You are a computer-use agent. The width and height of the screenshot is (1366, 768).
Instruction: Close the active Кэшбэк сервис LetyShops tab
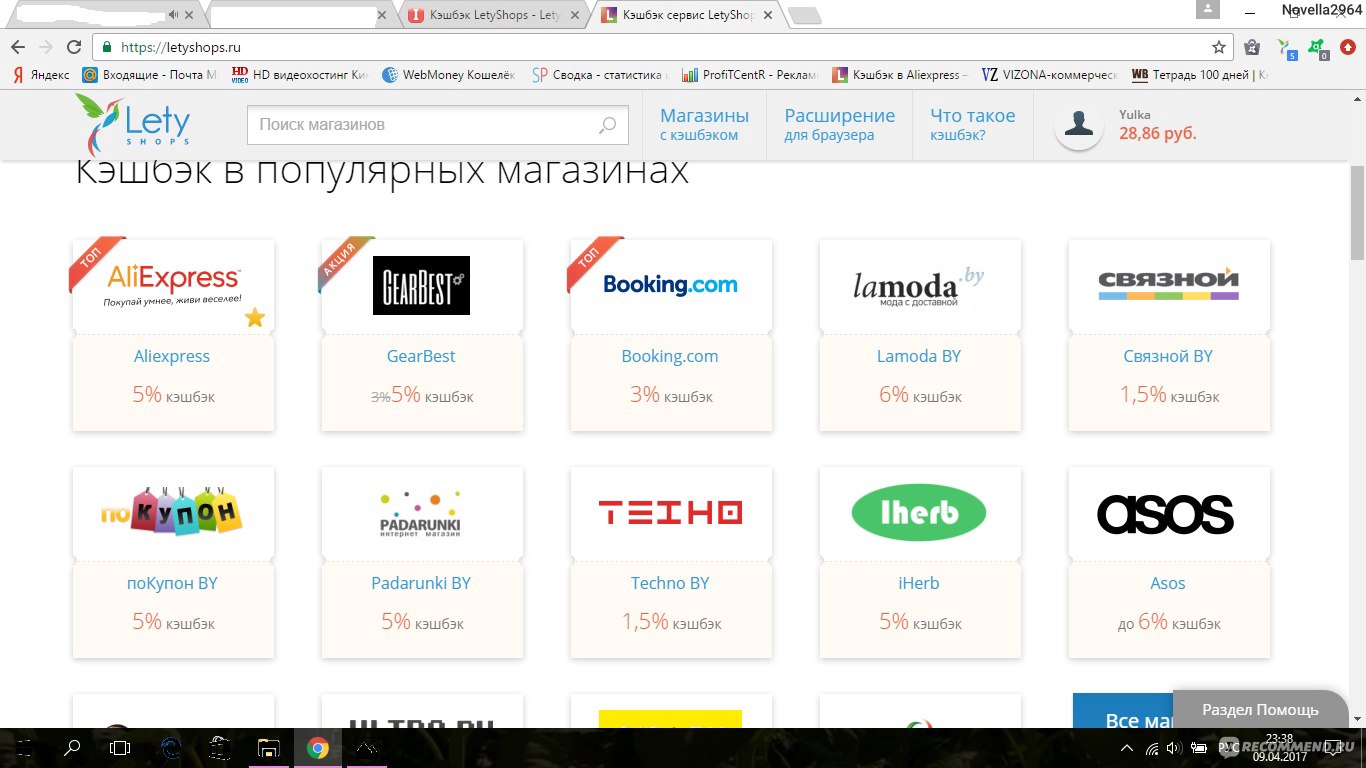(768, 15)
